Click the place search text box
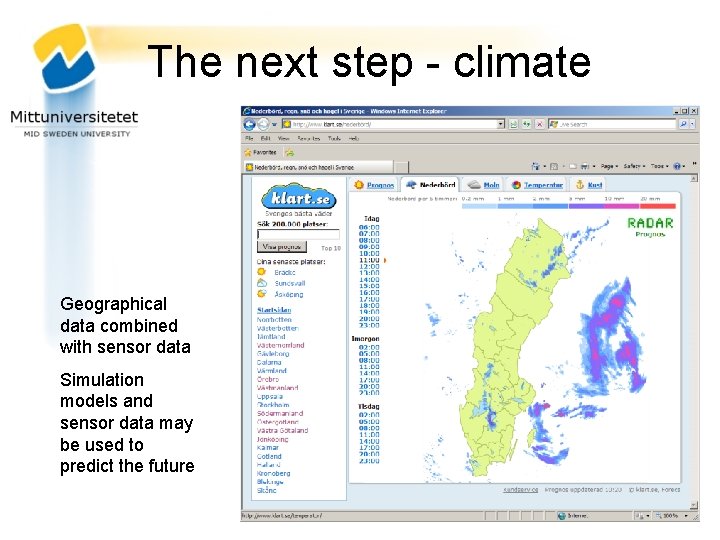This screenshot has height=540, width=720. click(x=298, y=234)
